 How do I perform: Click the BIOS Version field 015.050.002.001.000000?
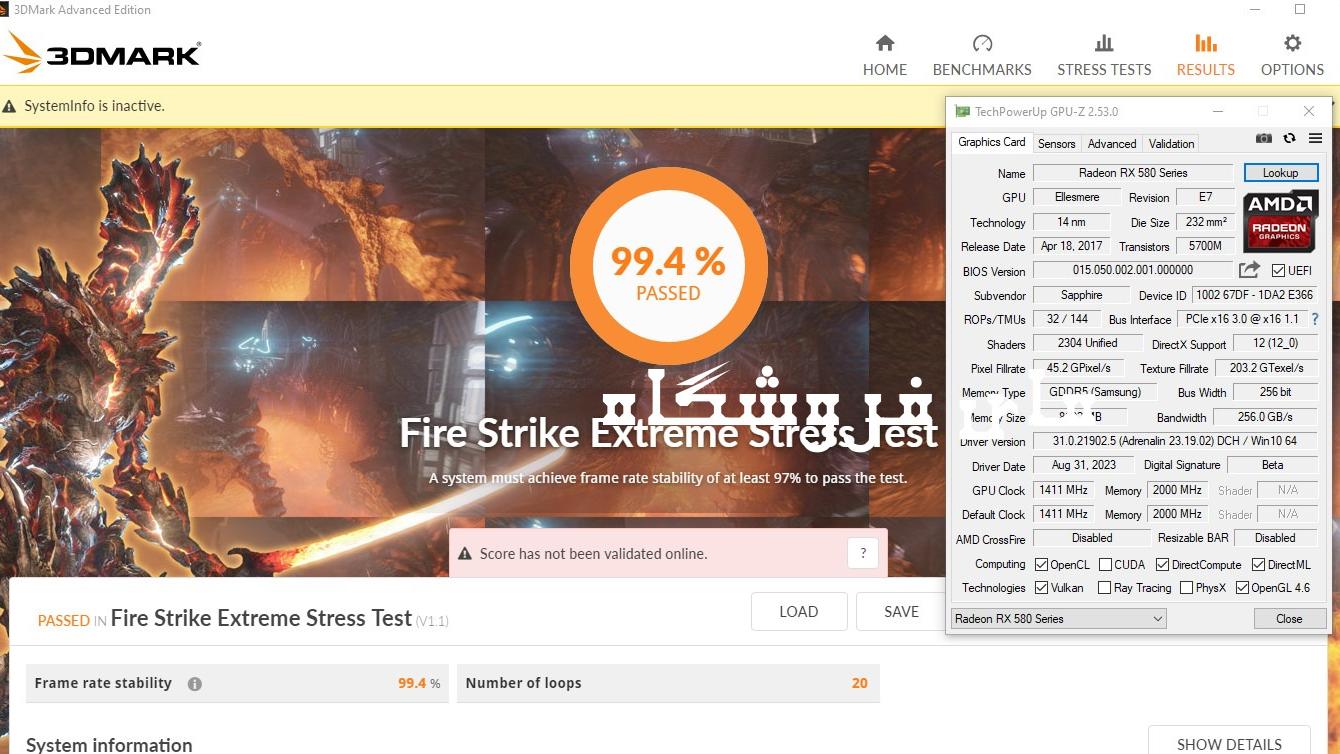tap(1133, 270)
